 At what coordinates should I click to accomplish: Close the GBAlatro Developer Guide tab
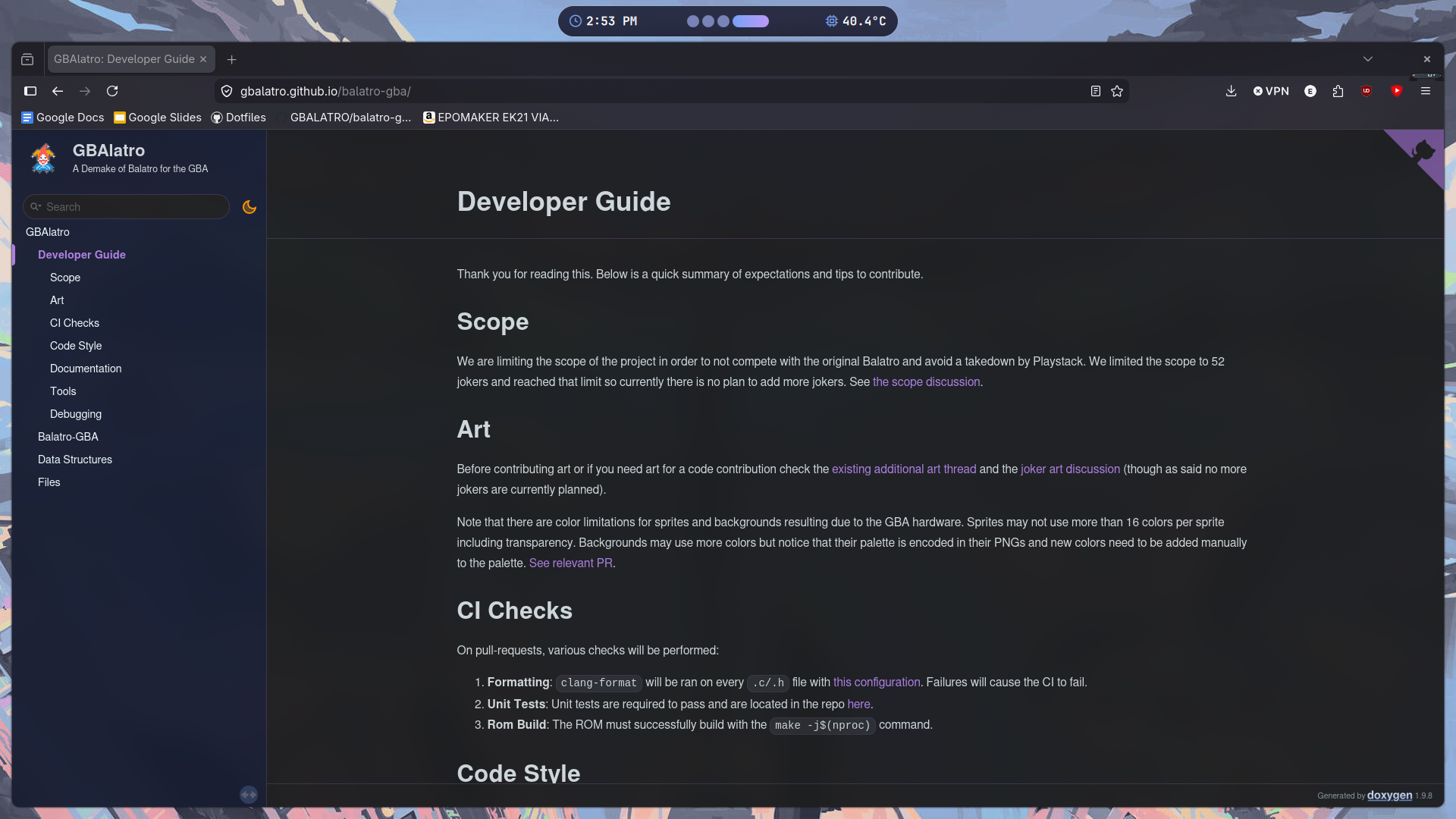[x=203, y=59]
